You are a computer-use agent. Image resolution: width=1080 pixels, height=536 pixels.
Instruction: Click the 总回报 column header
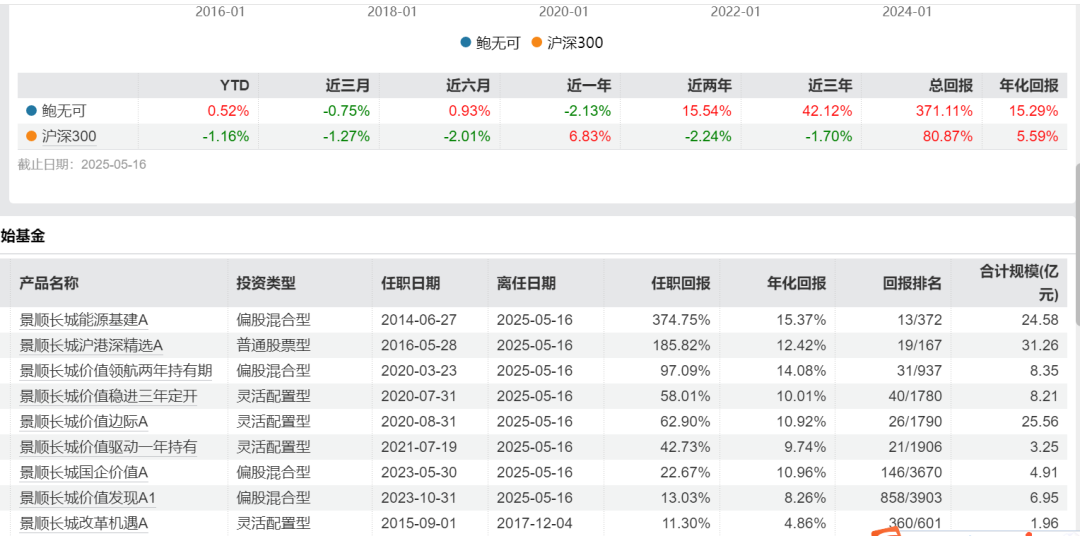(x=951, y=85)
